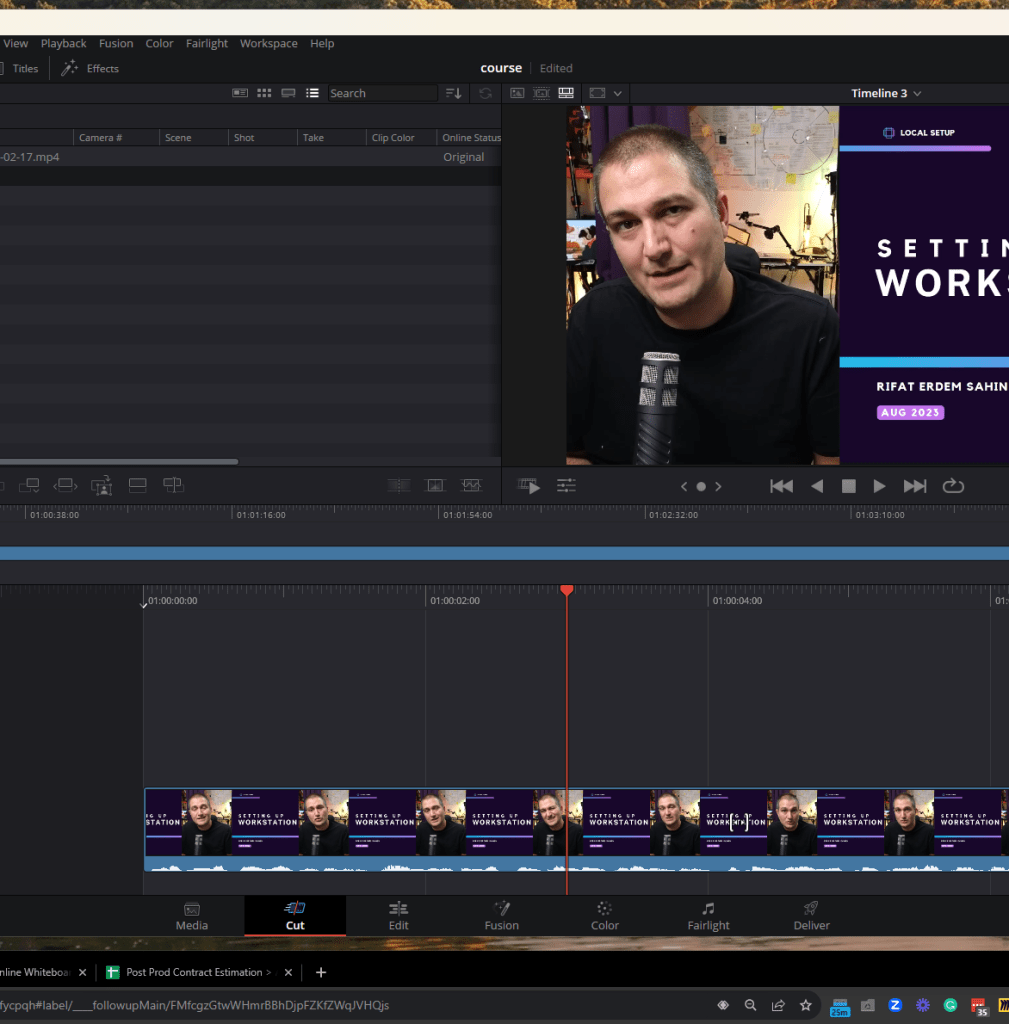Switch media pool to strip view

pyautogui.click(x=288, y=93)
